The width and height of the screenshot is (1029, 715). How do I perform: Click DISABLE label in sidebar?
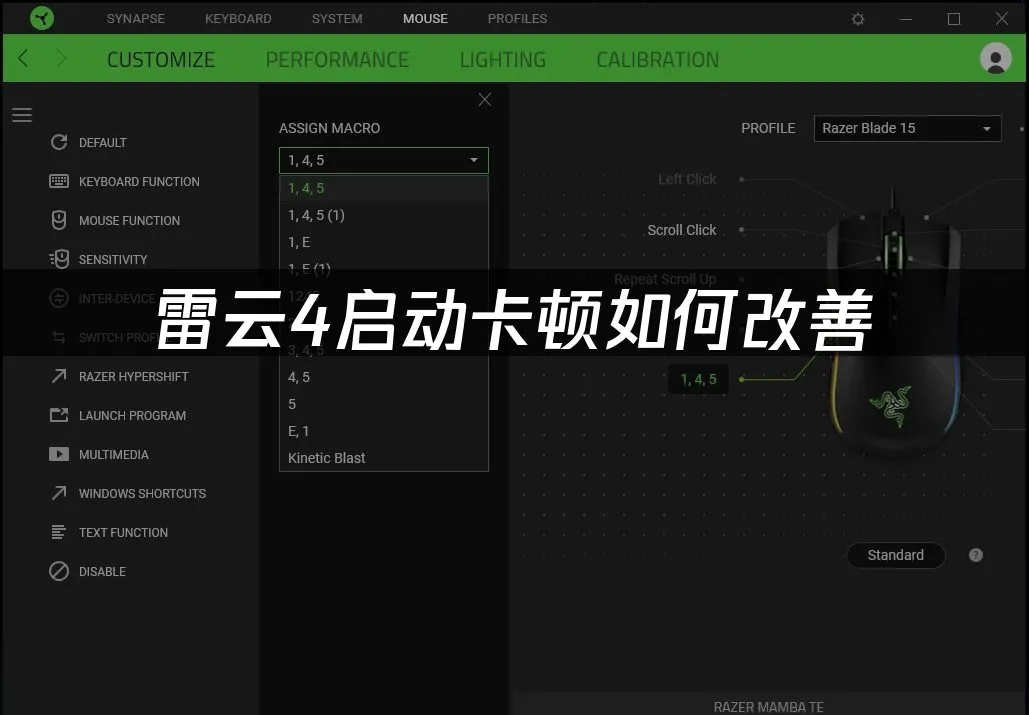pyautogui.click(x=102, y=571)
